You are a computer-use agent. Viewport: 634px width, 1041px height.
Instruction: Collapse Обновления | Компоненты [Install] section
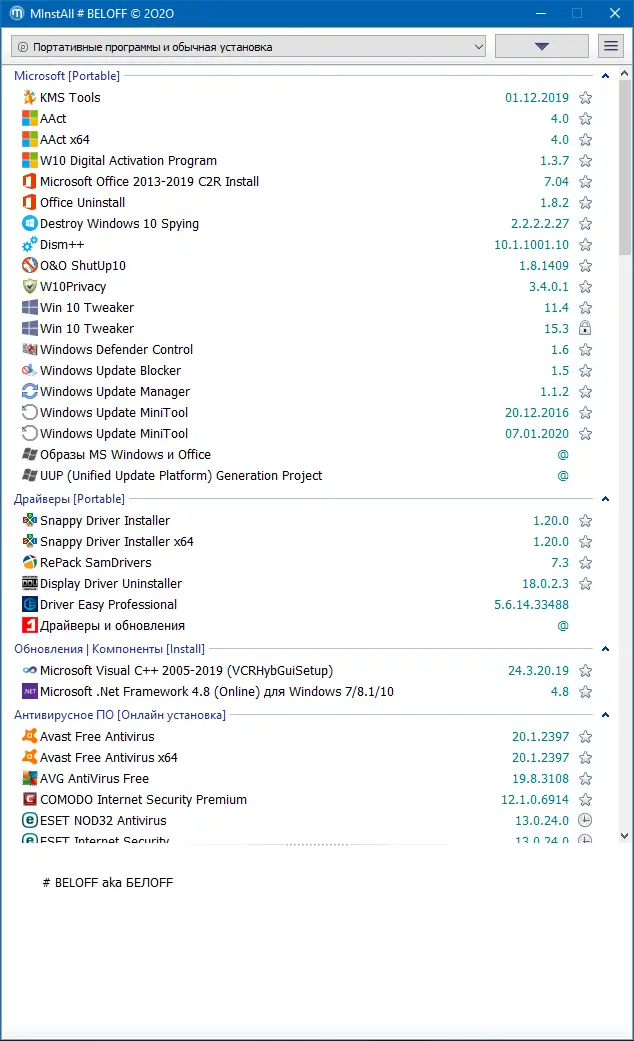[x=605, y=649]
